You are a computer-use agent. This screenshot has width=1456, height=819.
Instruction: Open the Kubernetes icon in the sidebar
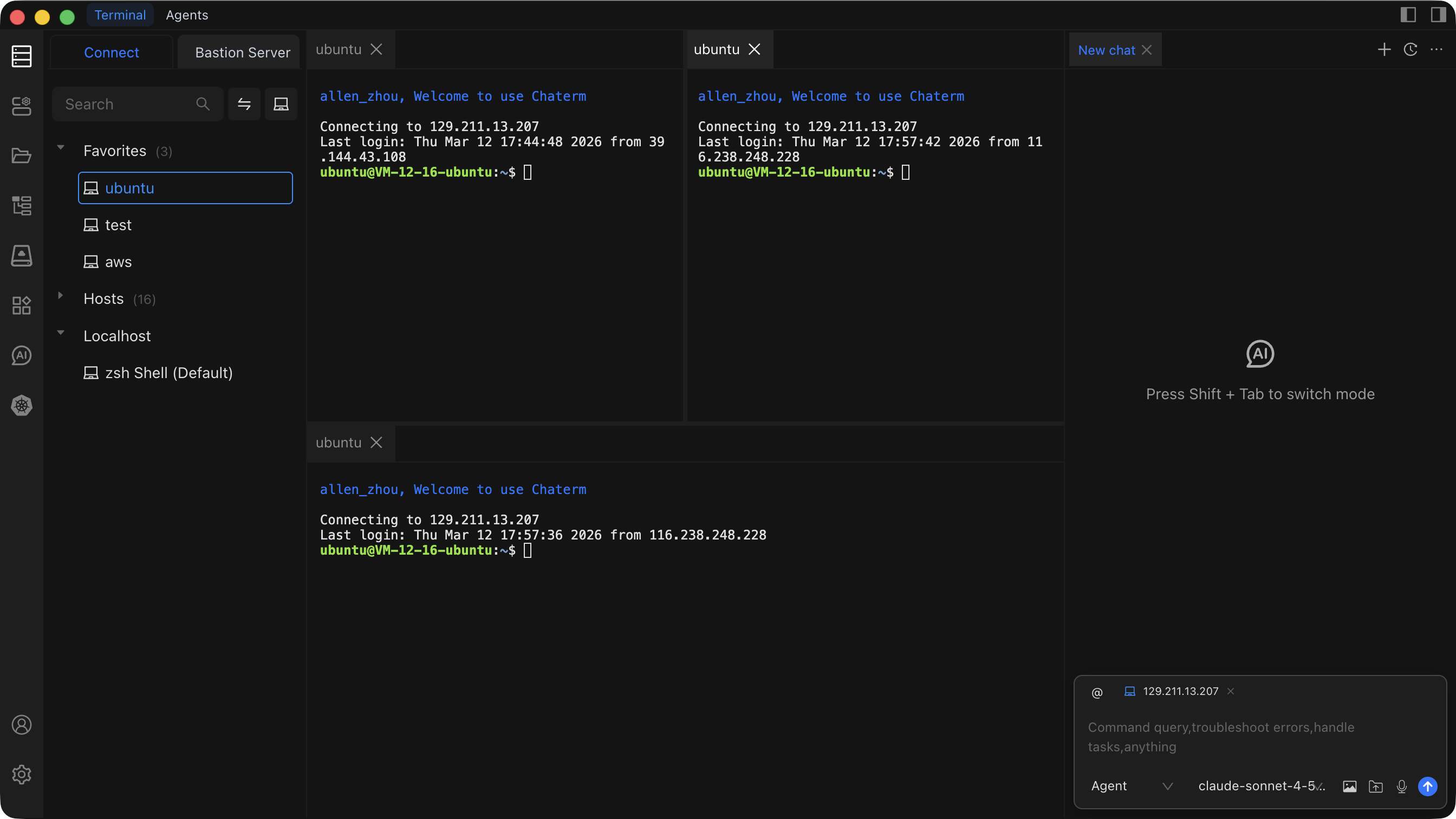pos(22,405)
